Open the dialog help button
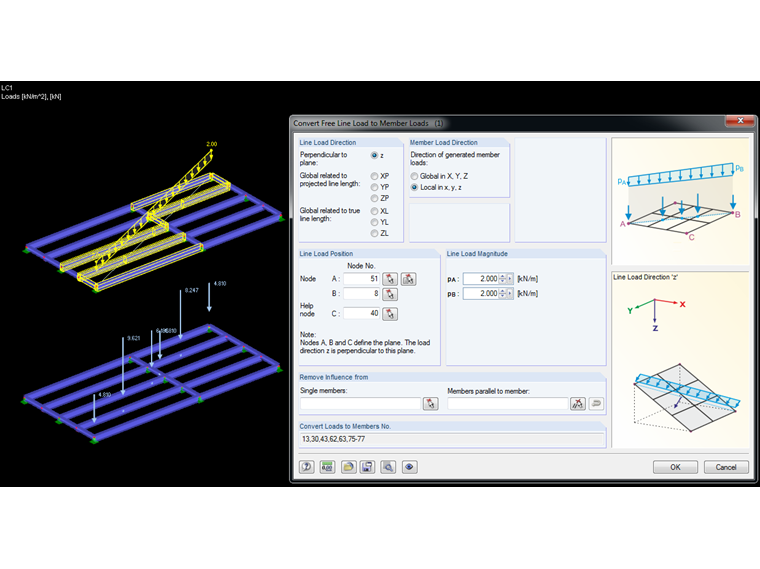 (x=306, y=467)
